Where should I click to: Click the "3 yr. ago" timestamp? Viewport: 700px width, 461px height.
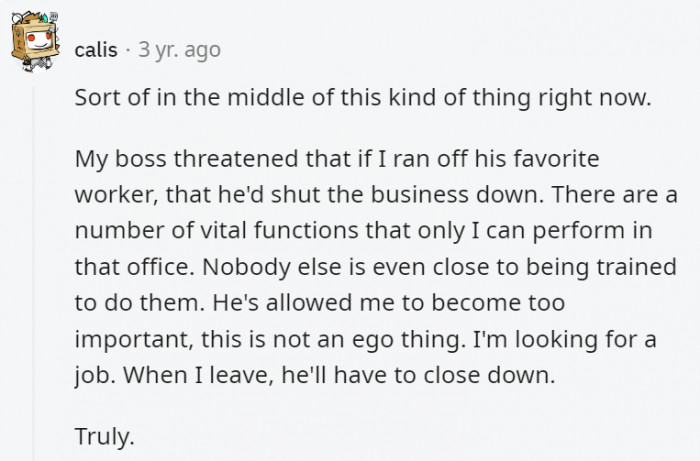click(x=179, y=49)
